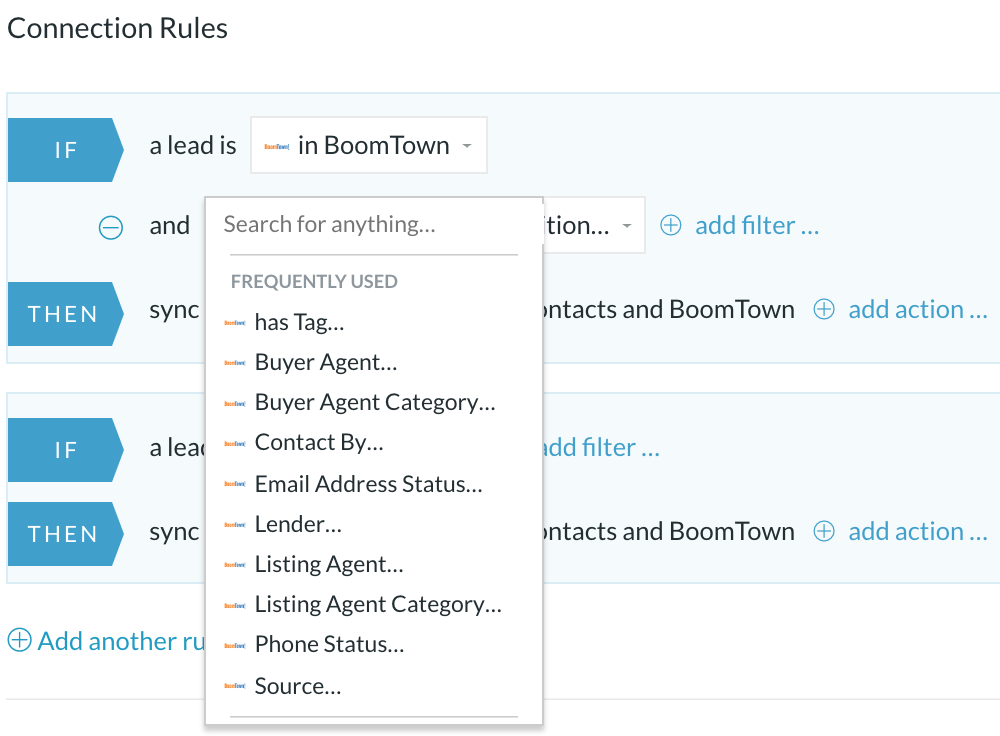Click the BoomTown logo in source dropdown
The width and height of the screenshot is (1000, 736).
click(x=277, y=147)
